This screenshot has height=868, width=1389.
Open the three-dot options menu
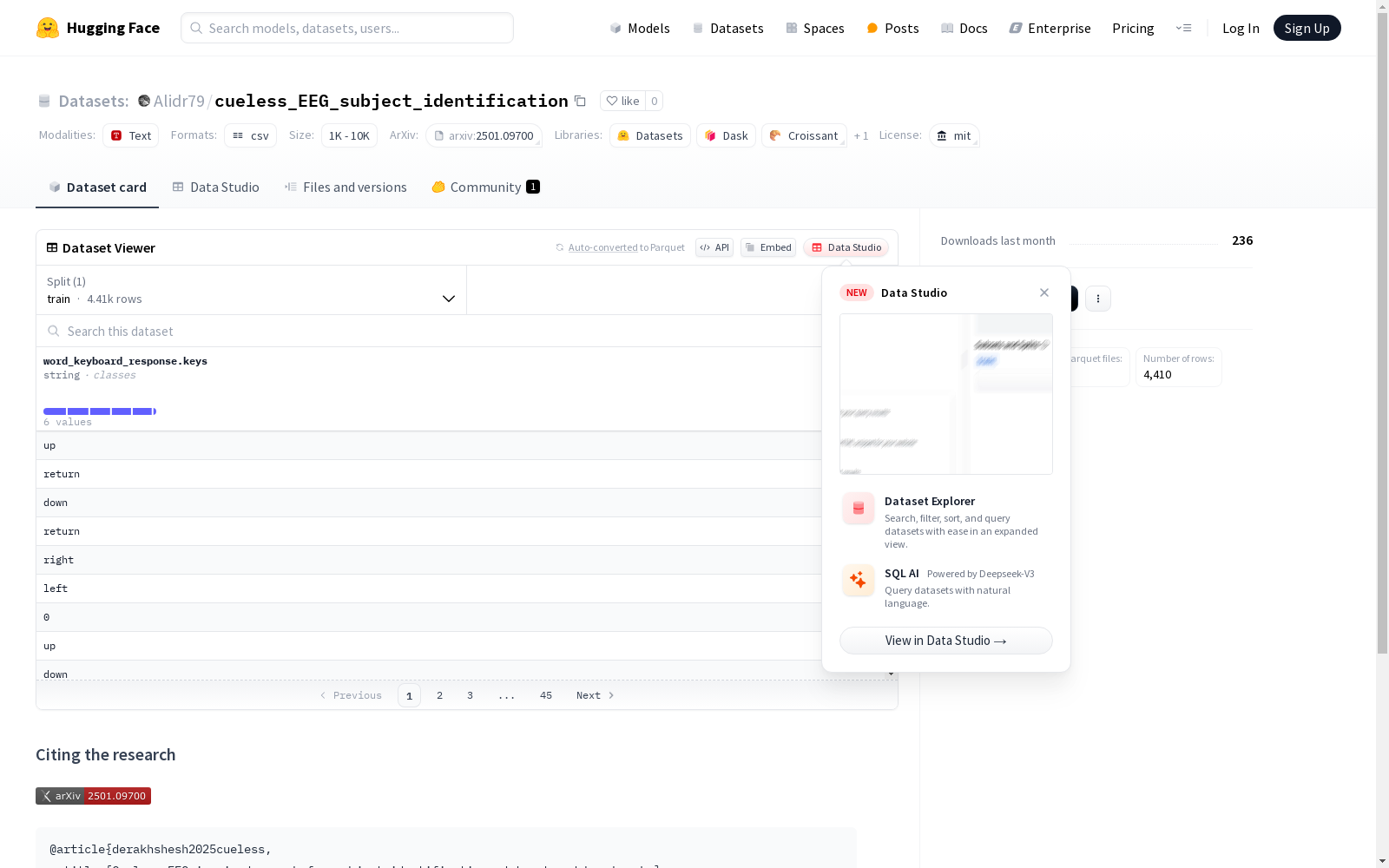click(1098, 299)
